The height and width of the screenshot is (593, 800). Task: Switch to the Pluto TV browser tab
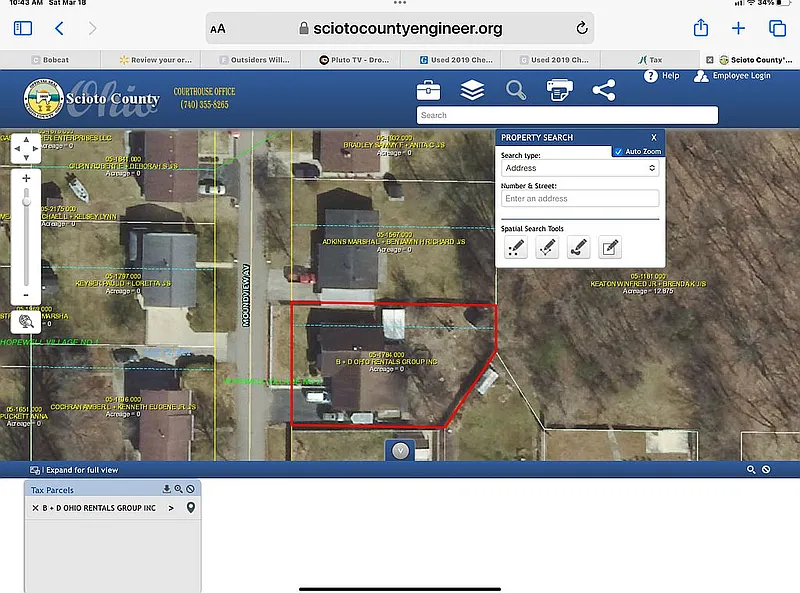click(354, 60)
